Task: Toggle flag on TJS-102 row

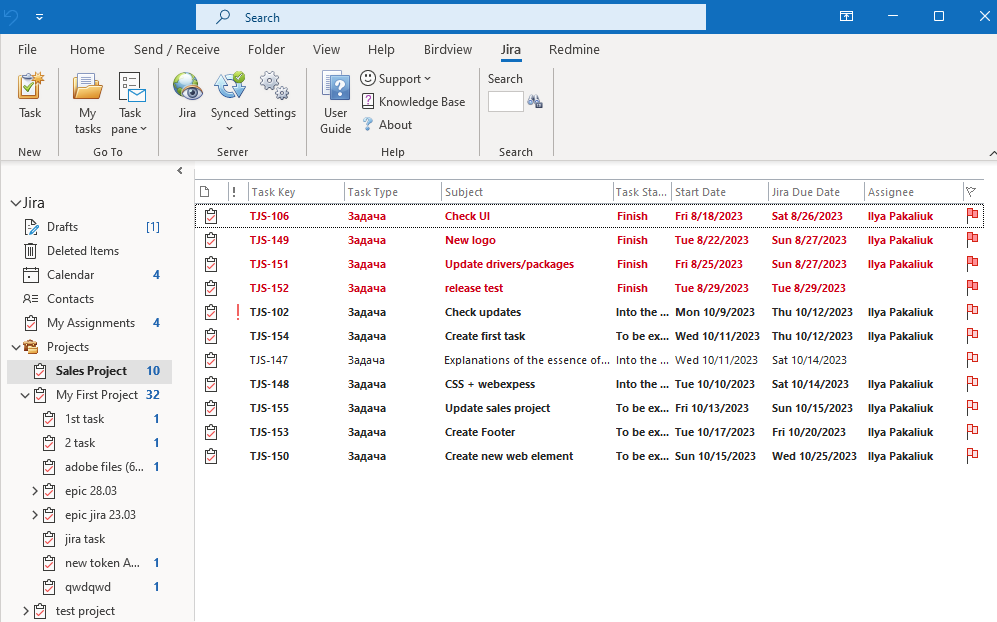Action: (x=972, y=312)
